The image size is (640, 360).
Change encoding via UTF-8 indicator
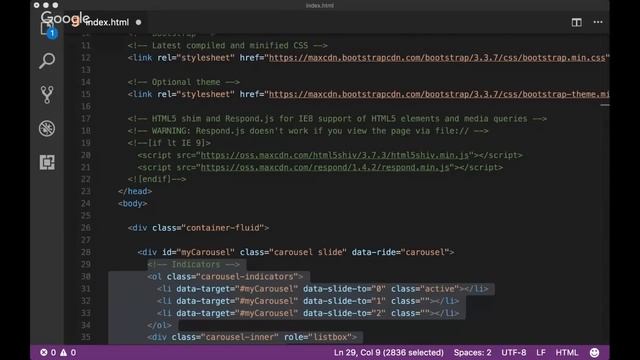pos(513,352)
